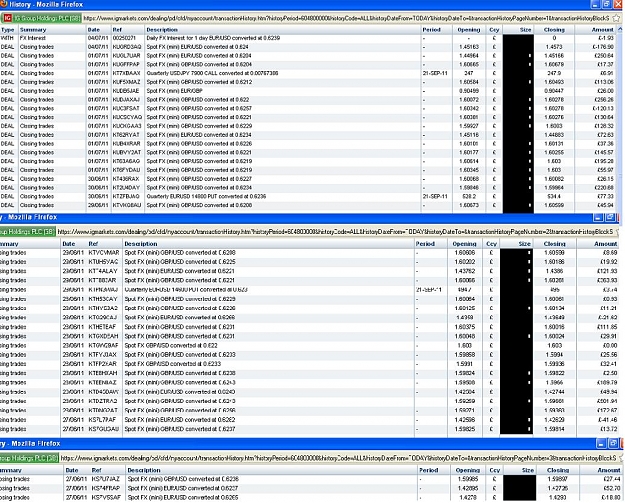The height and width of the screenshot is (503, 625).
Task: Select the 'WITH' type cell in first row
Action: (6, 38)
